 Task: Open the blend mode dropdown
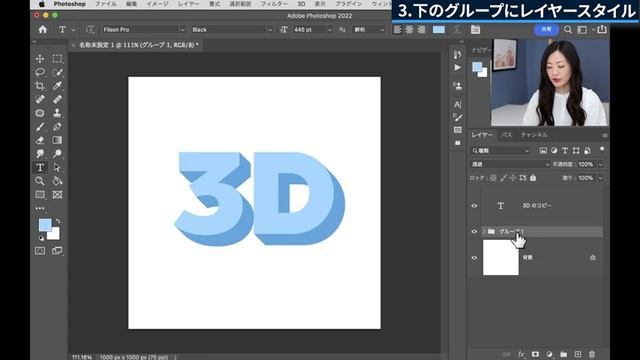[510, 164]
